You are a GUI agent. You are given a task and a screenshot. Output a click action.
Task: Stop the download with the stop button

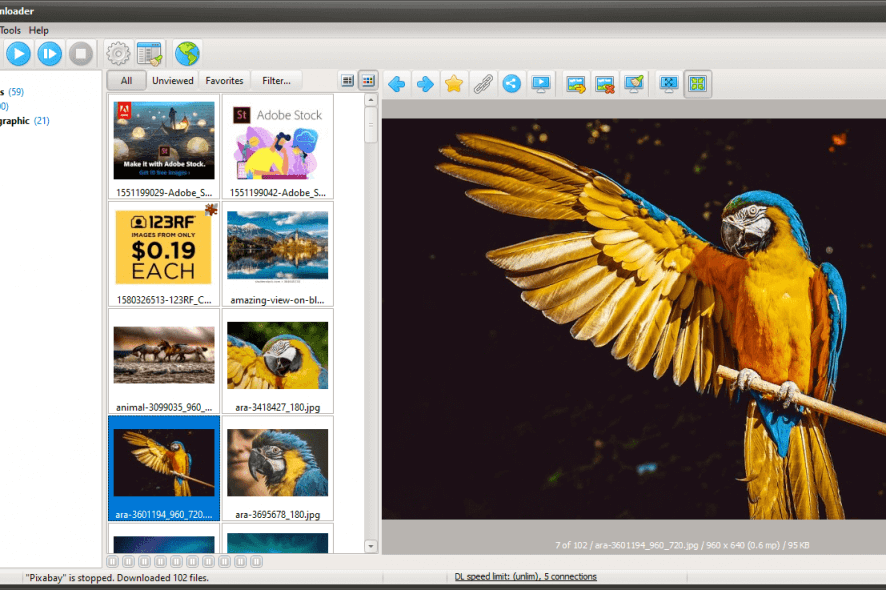click(x=81, y=54)
